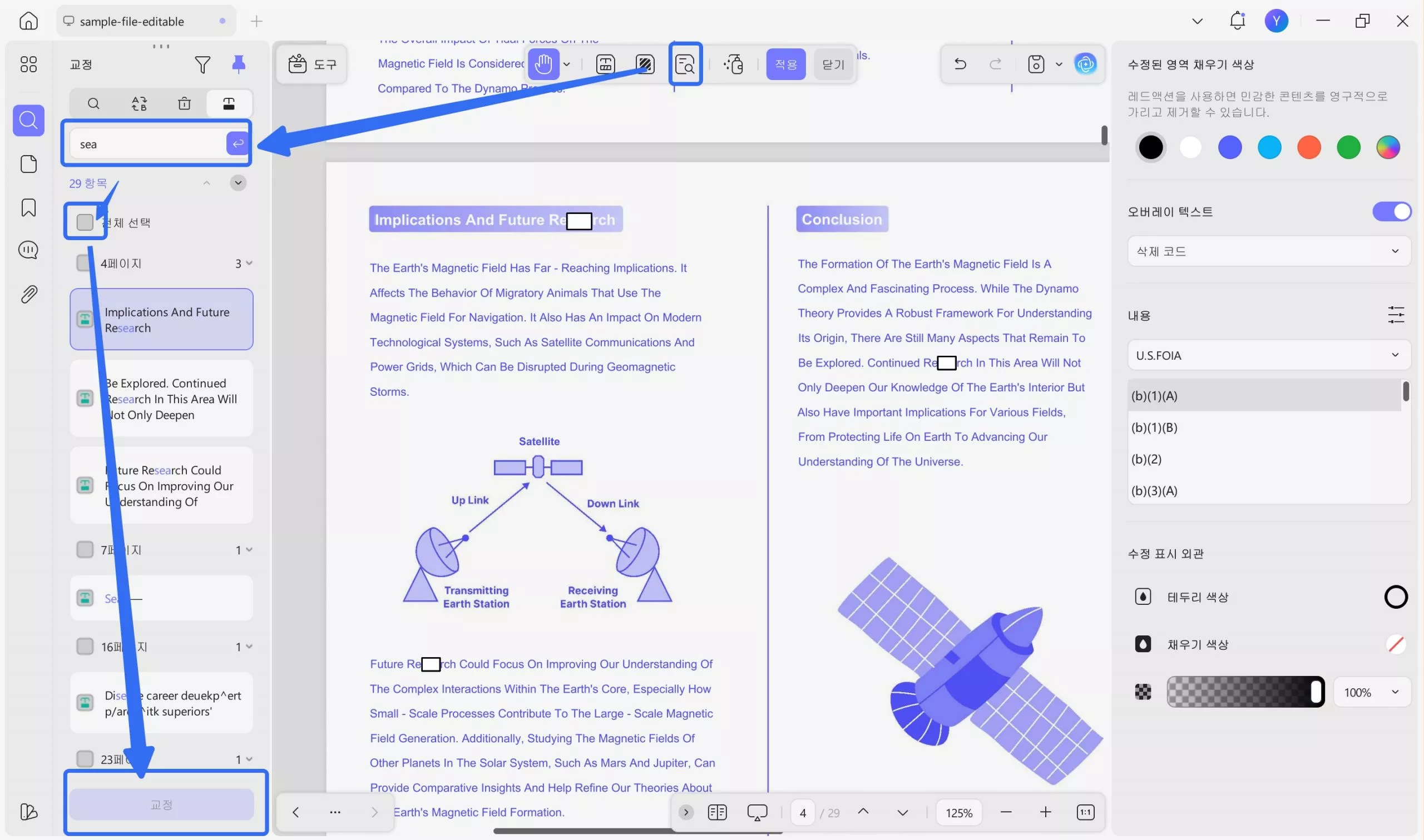This screenshot has height=840, width=1424.
Task: Open the page layout view icon
Action: [717, 812]
